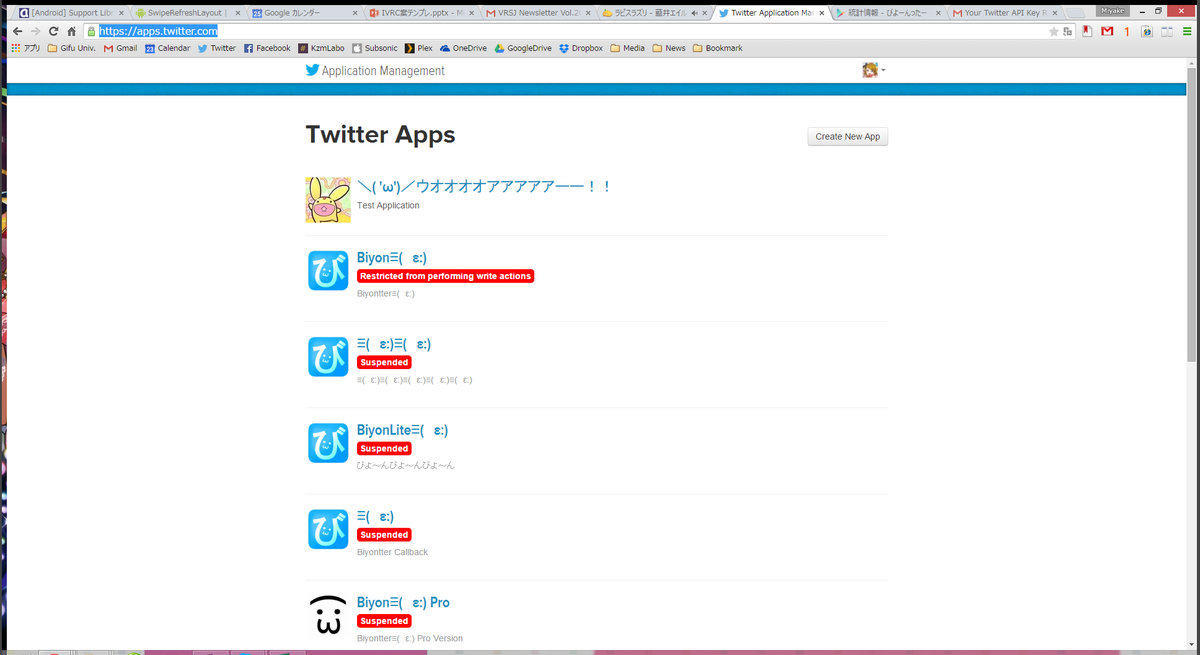The image size is (1200, 655).
Task: Click the Suspended badge under BiyonLite
Action: pyautogui.click(x=384, y=448)
